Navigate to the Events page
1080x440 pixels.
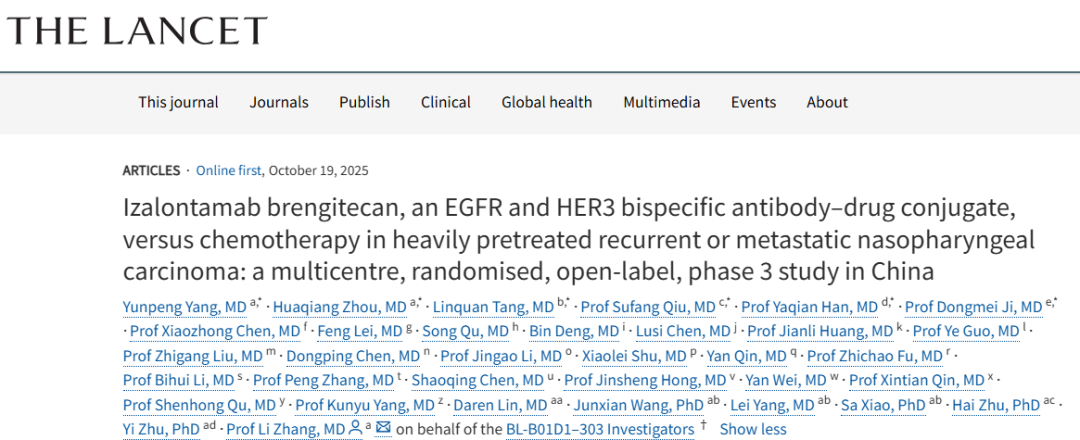[753, 102]
